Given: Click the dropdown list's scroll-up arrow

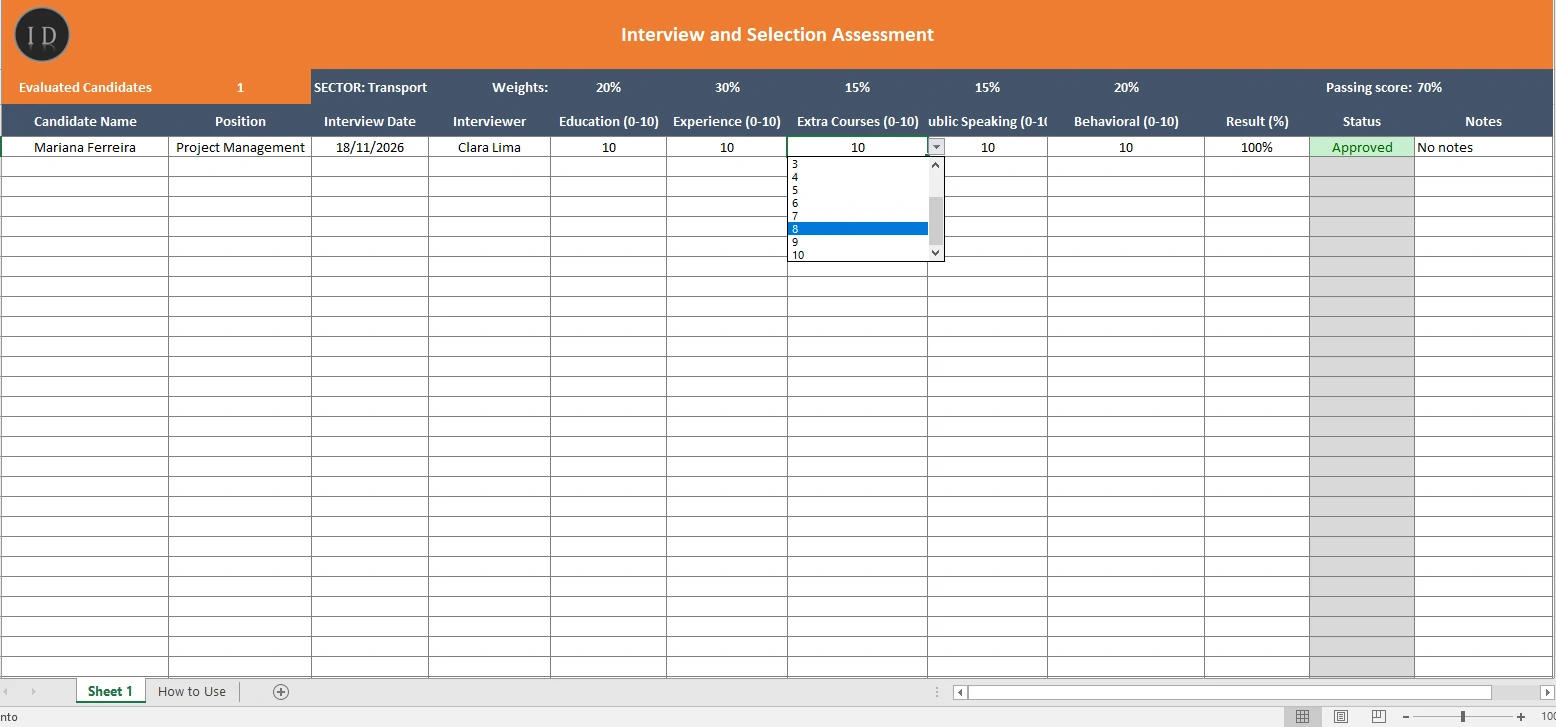Looking at the screenshot, I should [x=936, y=165].
